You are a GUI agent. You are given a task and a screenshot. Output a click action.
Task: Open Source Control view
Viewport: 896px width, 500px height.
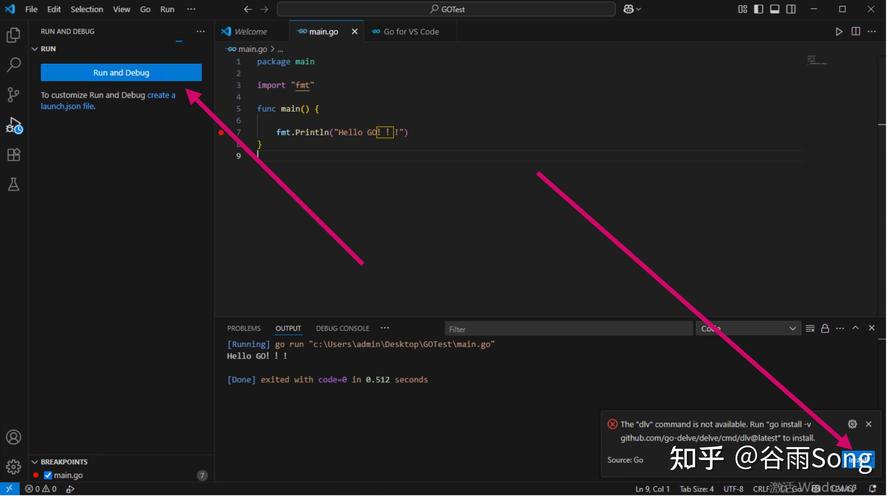[x=13, y=94]
